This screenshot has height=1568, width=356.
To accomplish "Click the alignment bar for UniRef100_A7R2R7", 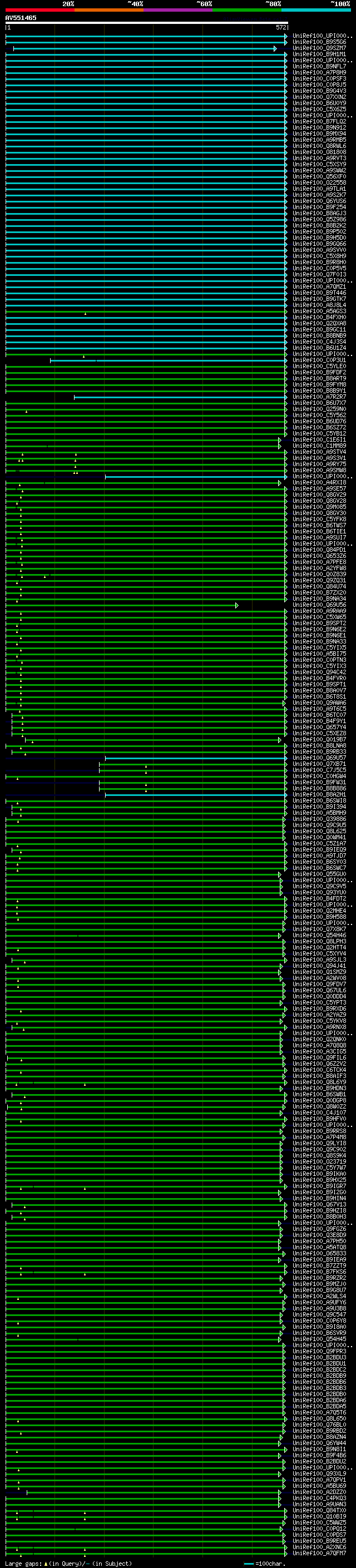I will tap(181, 397).
